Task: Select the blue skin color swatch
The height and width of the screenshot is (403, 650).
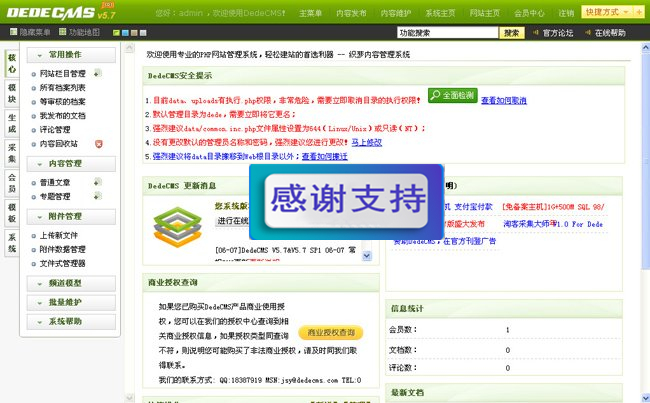Action: point(125,33)
